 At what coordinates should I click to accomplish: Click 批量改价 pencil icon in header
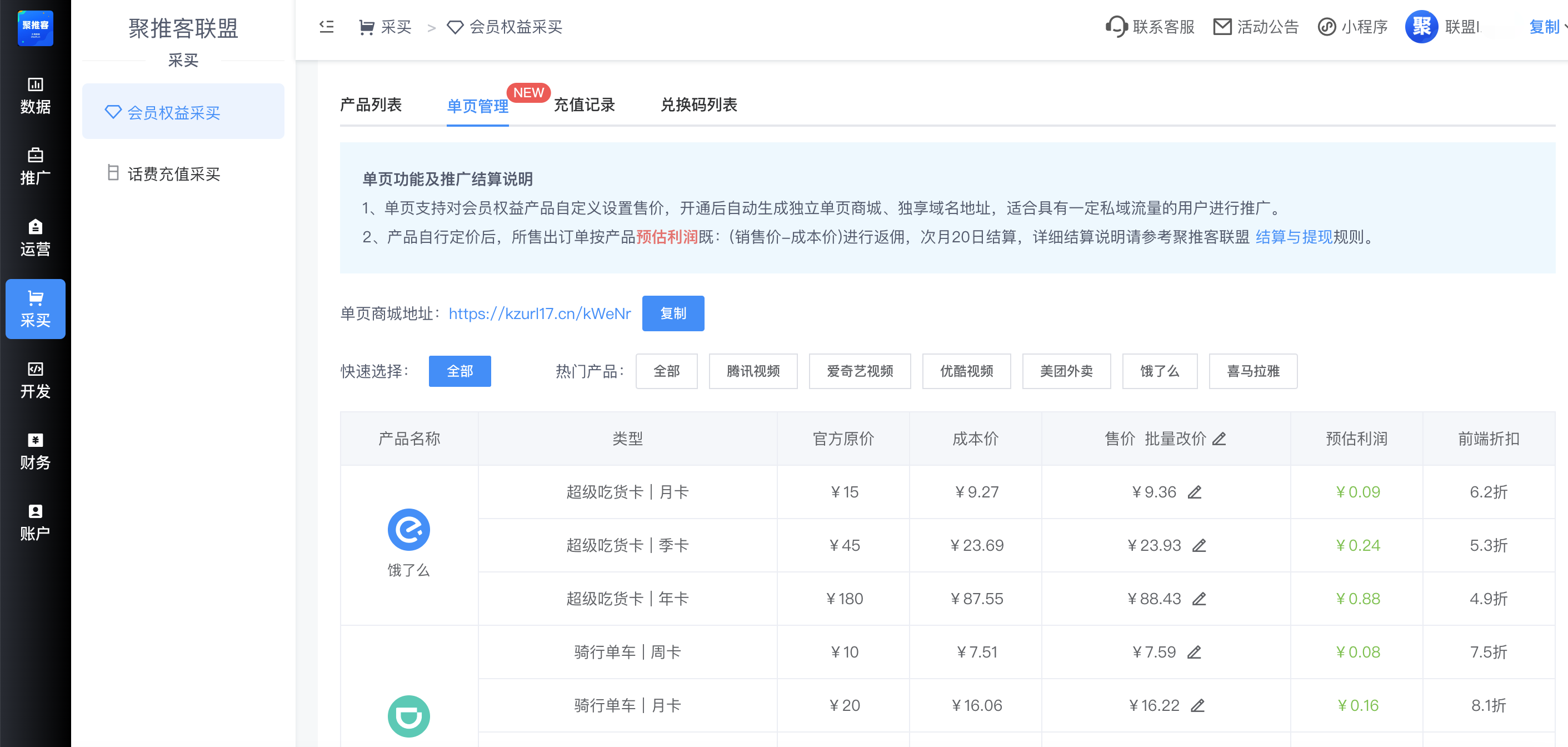1219,439
